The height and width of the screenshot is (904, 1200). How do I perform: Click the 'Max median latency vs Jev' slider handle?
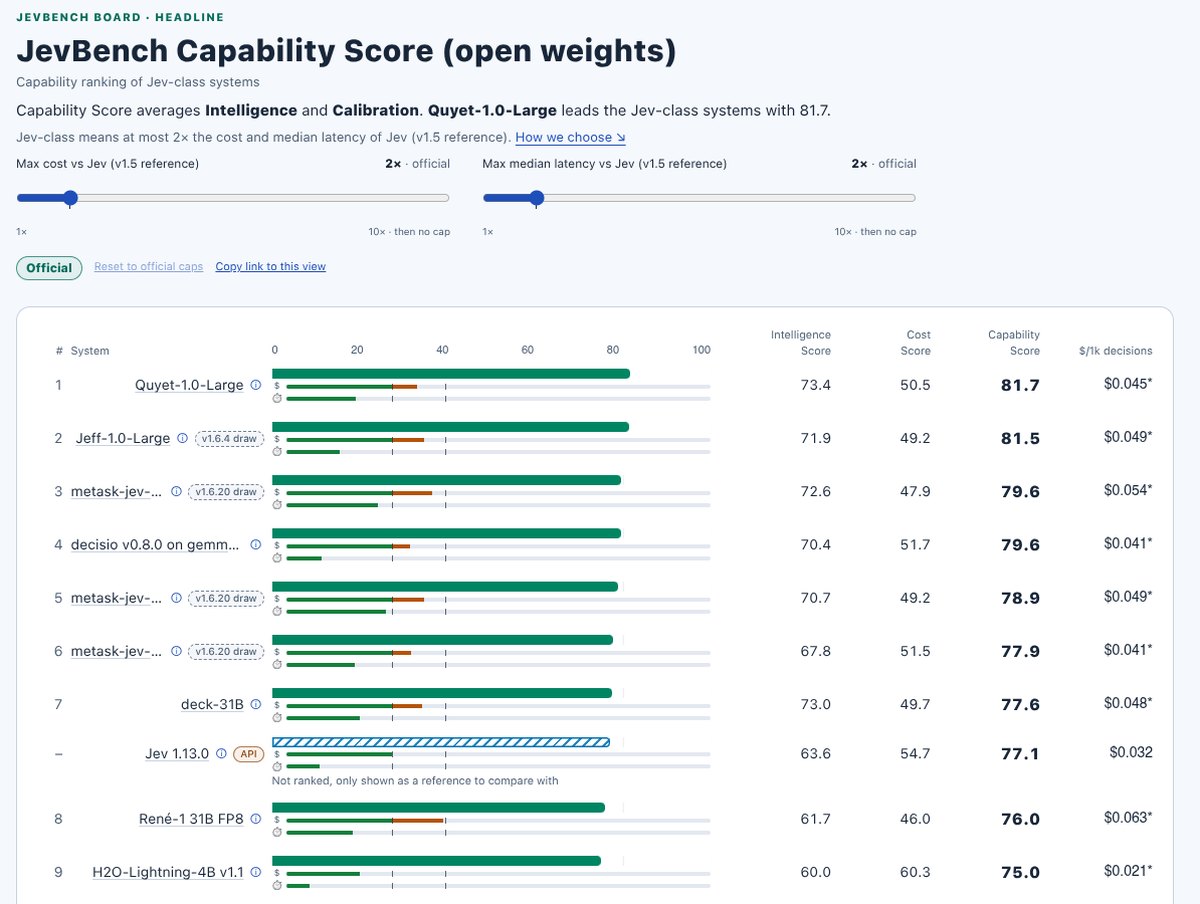pyautogui.click(x=537, y=198)
